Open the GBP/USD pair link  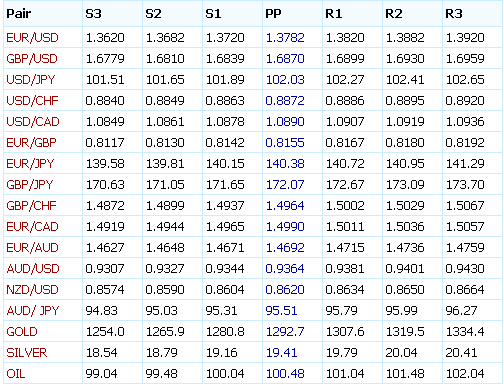(x=32, y=59)
